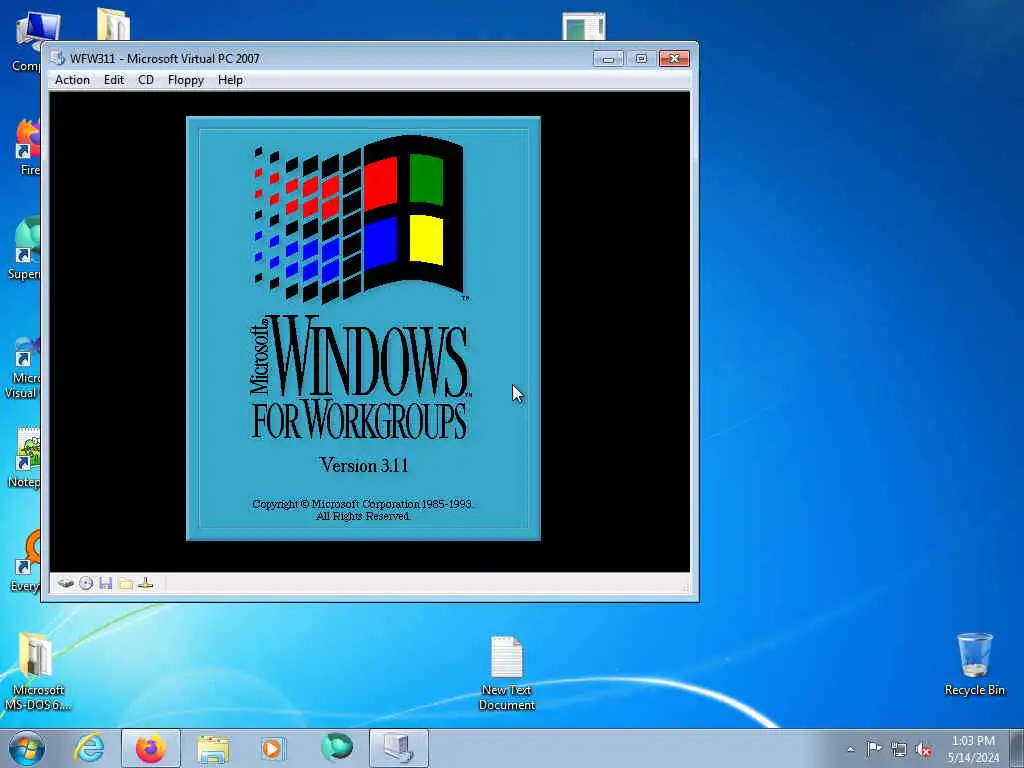Viewport: 1024px width, 768px height.
Task: Click the network adapter status icon
Action: (146, 583)
